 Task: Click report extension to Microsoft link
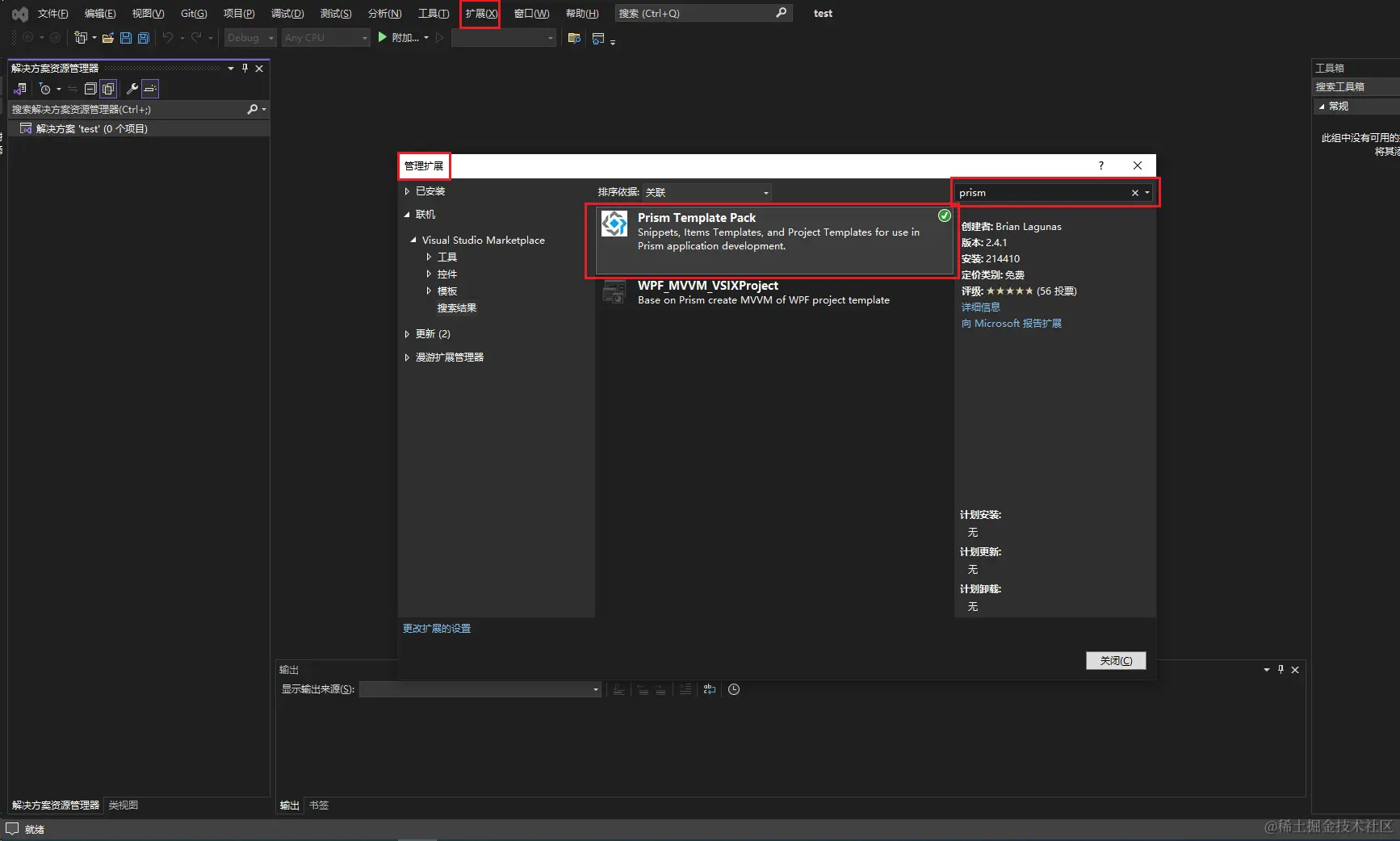[1011, 324]
